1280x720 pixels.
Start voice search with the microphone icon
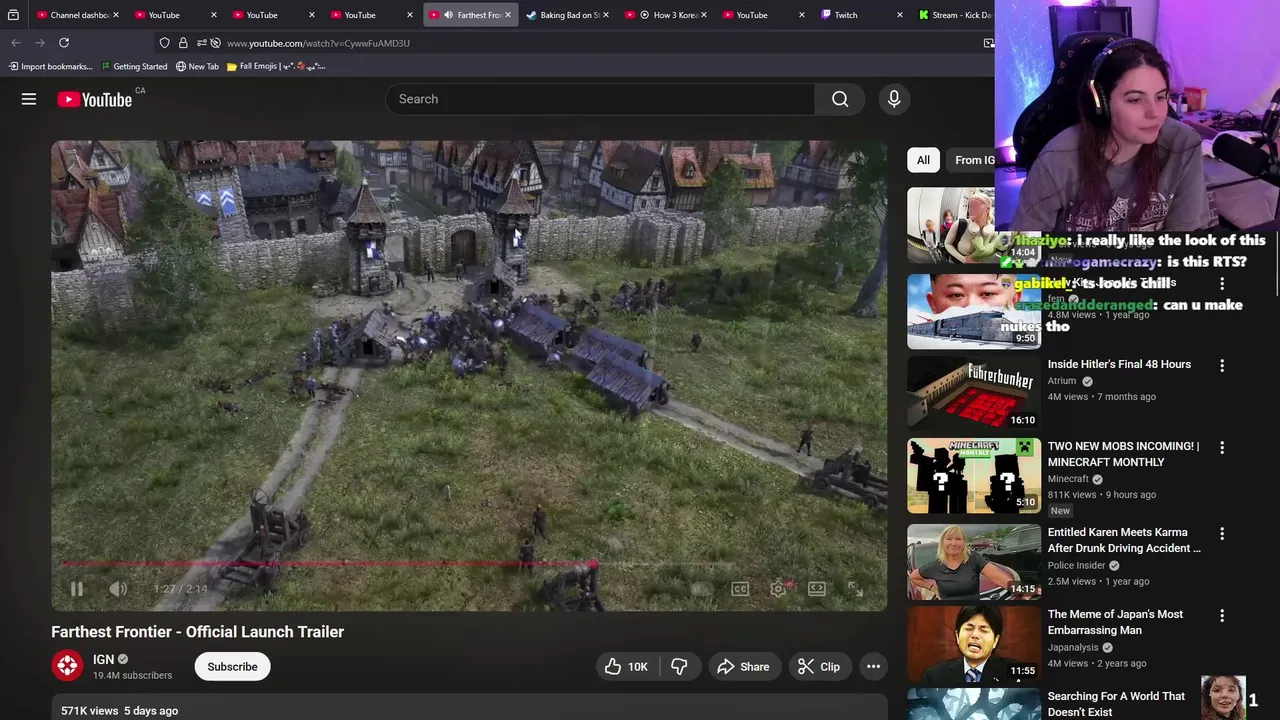(x=894, y=99)
